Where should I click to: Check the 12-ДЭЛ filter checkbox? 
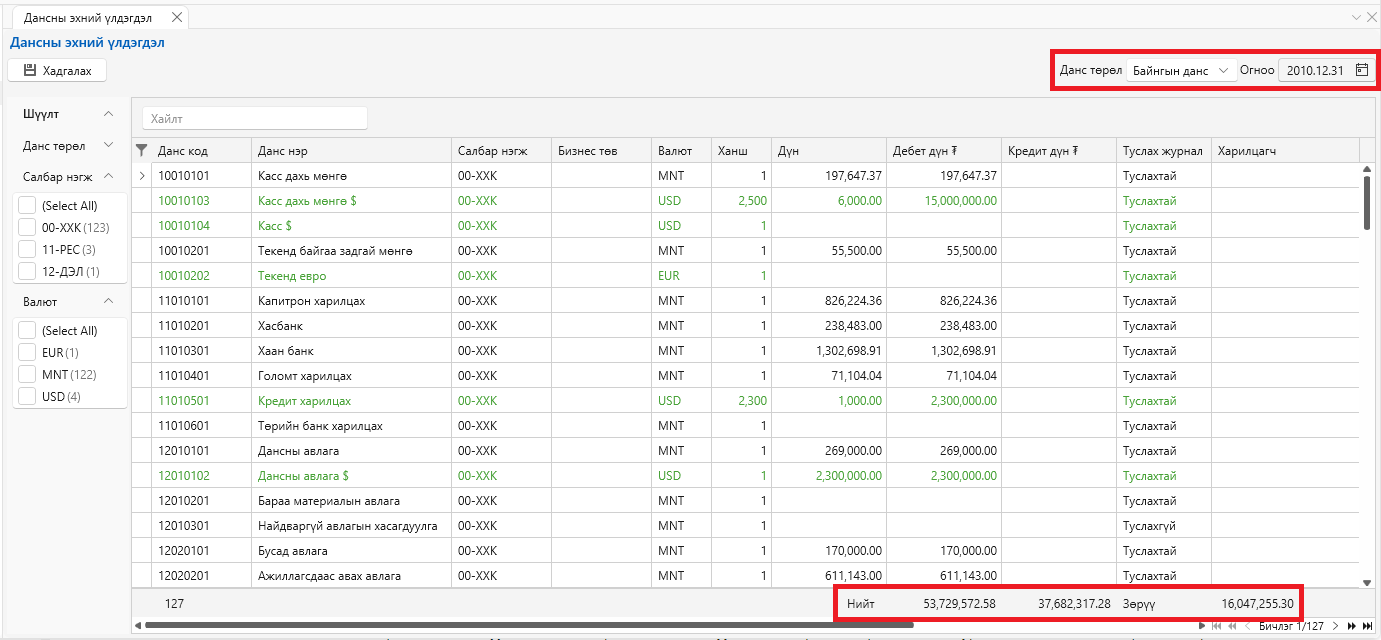(27, 271)
